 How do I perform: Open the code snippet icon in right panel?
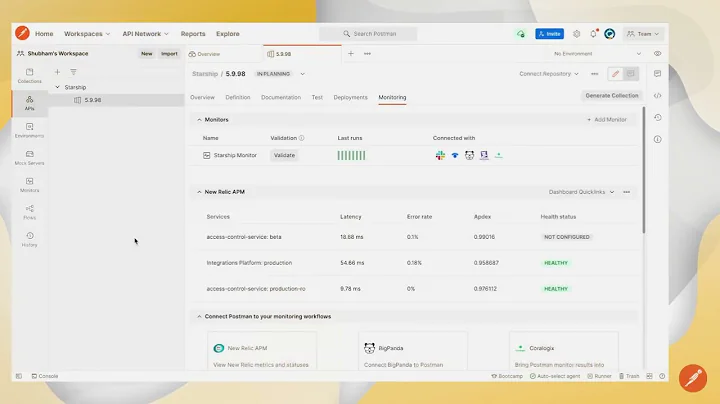[658, 96]
